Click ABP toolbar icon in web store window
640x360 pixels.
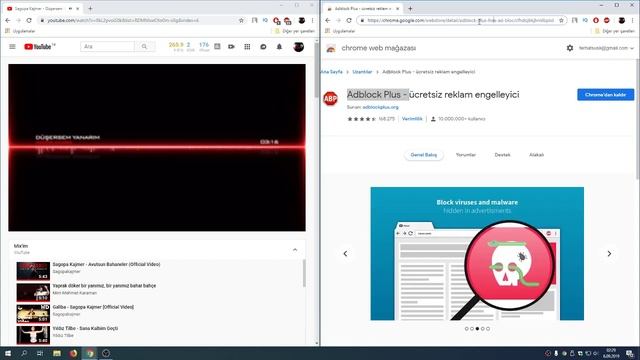point(607,20)
